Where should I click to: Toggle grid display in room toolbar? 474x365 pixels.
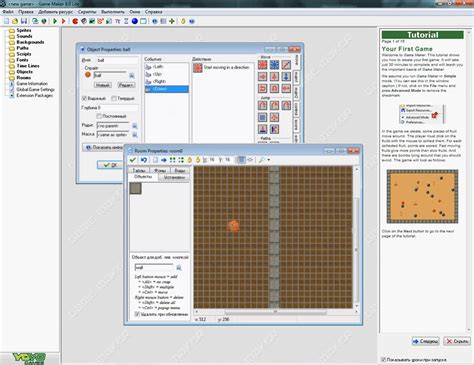[241, 160]
